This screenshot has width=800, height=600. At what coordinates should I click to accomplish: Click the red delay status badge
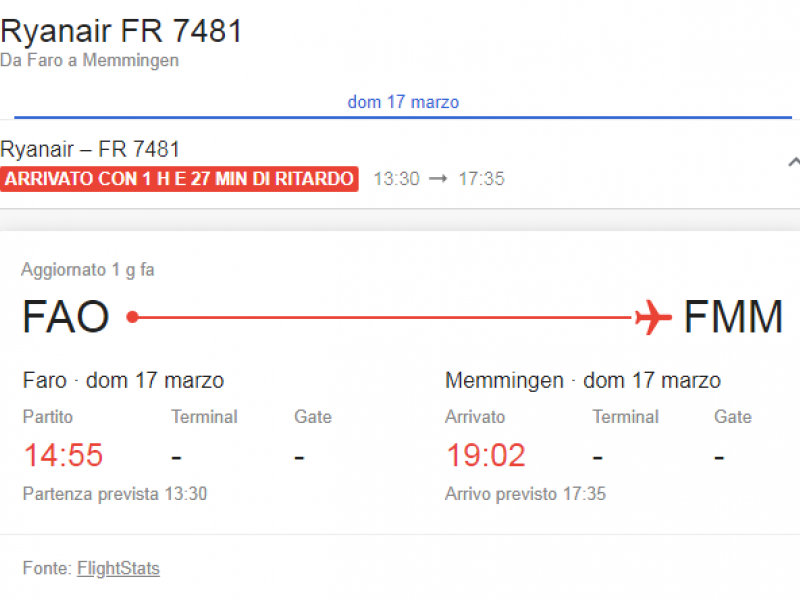pyautogui.click(x=179, y=179)
